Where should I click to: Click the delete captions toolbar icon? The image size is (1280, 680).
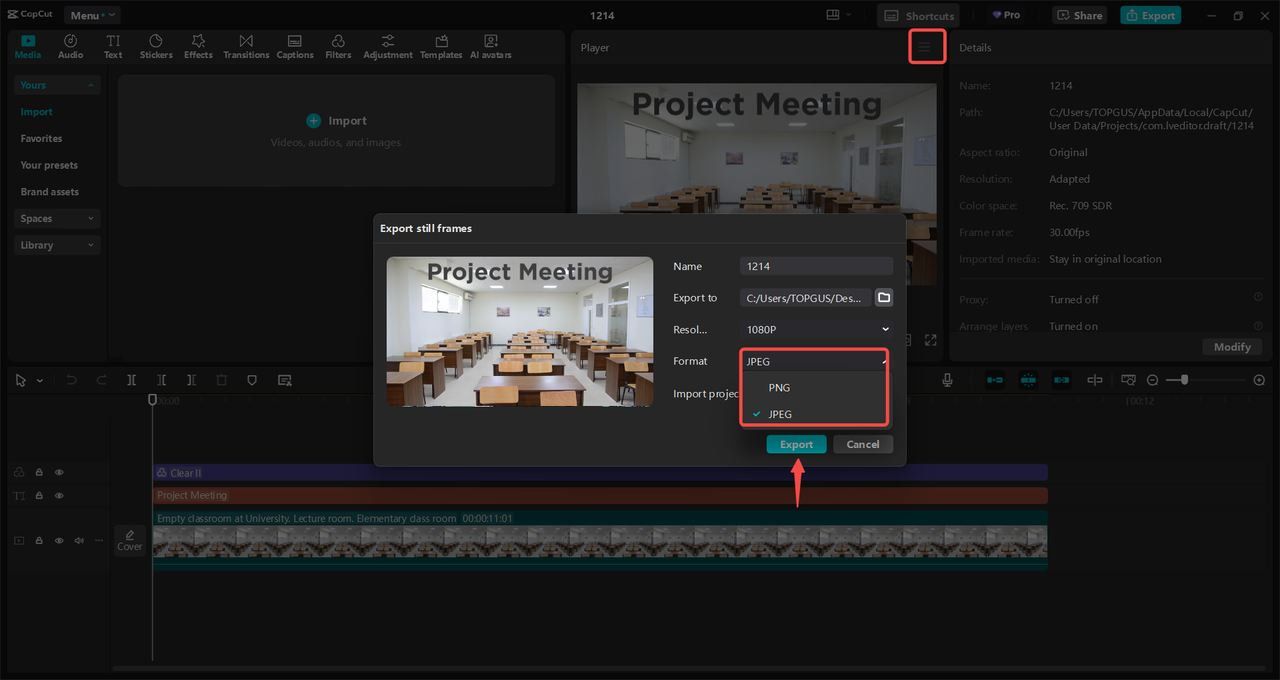pos(285,380)
